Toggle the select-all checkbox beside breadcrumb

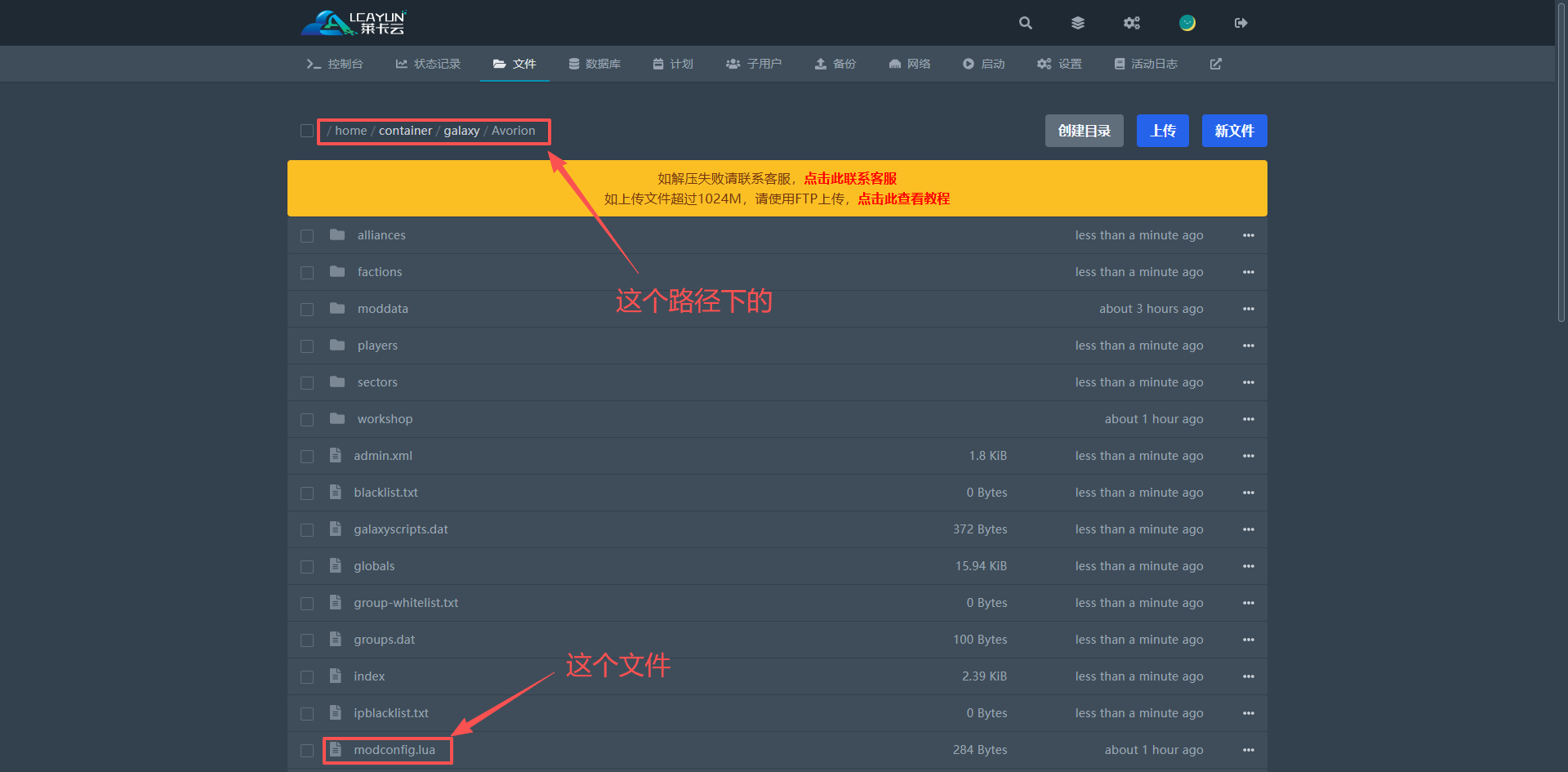[307, 131]
